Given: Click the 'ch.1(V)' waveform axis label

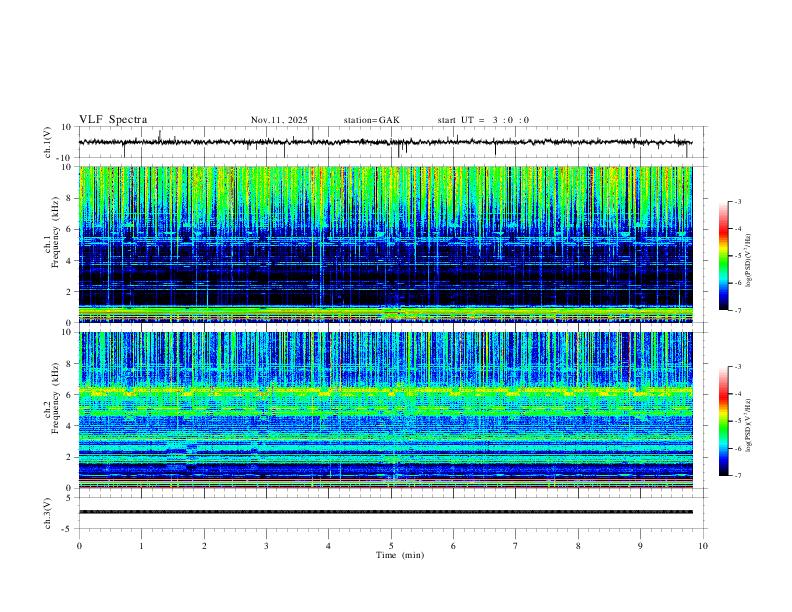Looking at the screenshot, I should pos(48,142).
